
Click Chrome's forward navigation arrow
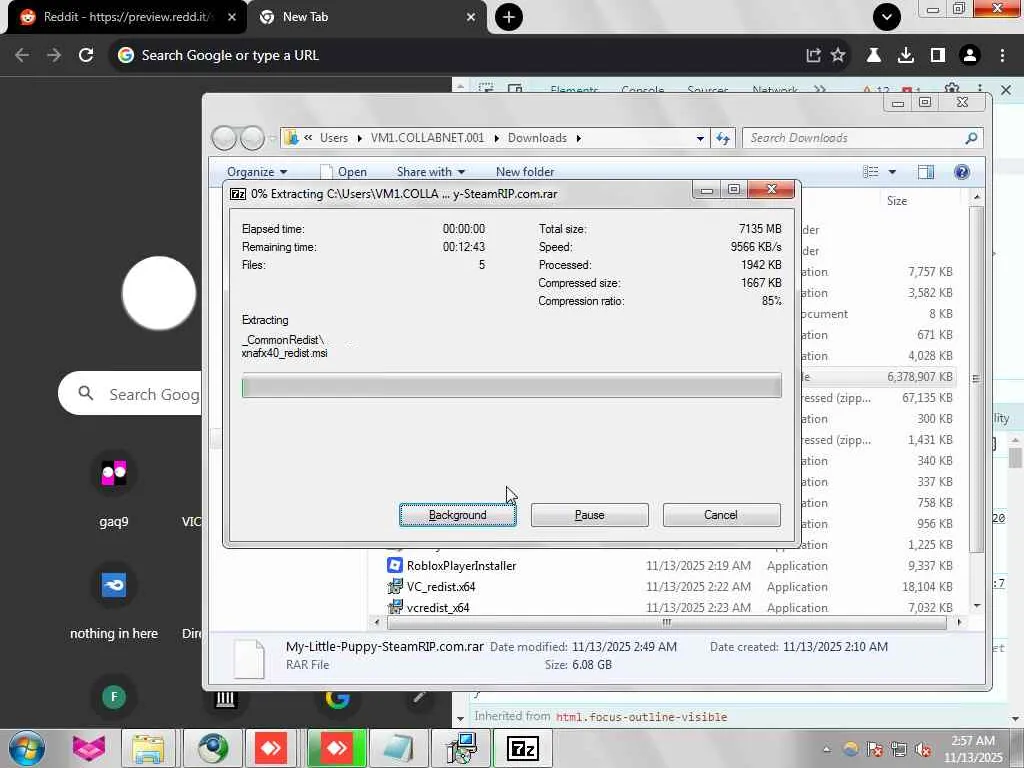[x=54, y=56]
